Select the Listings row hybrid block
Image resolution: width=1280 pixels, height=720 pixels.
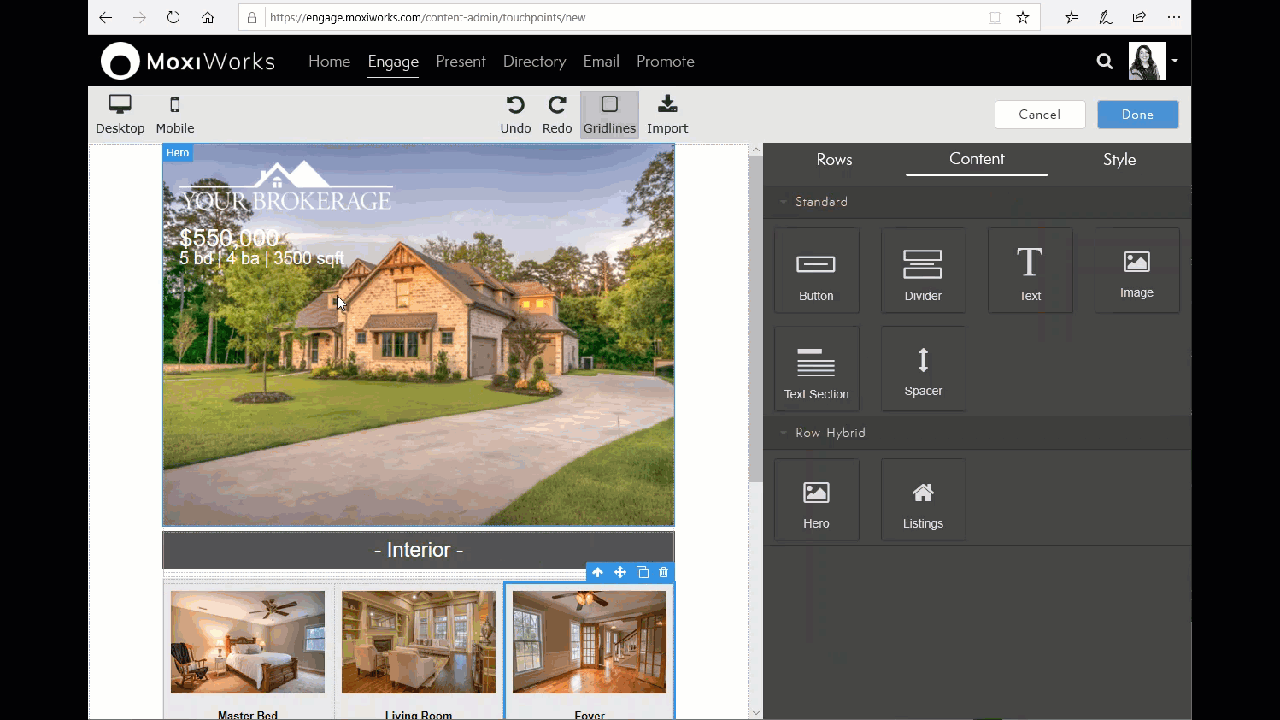922,500
